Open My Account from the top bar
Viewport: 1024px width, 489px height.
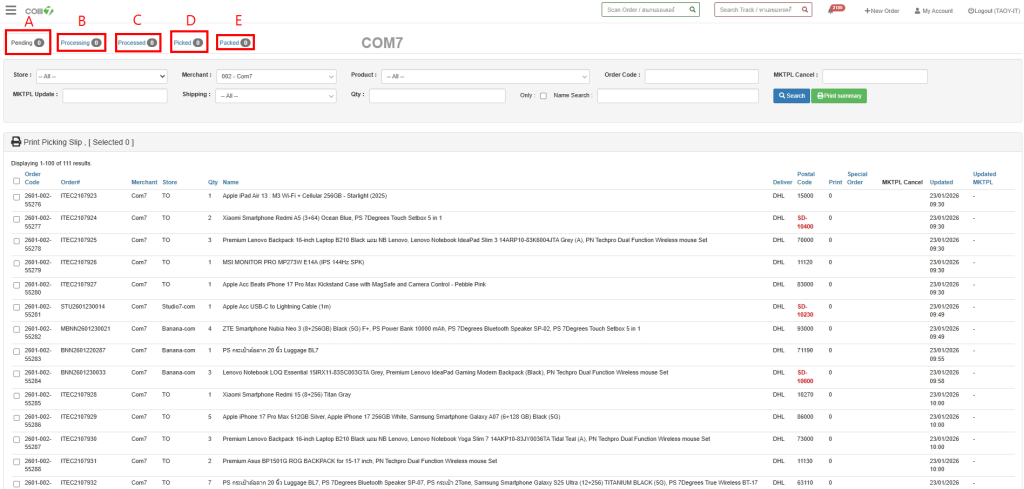(933, 10)
